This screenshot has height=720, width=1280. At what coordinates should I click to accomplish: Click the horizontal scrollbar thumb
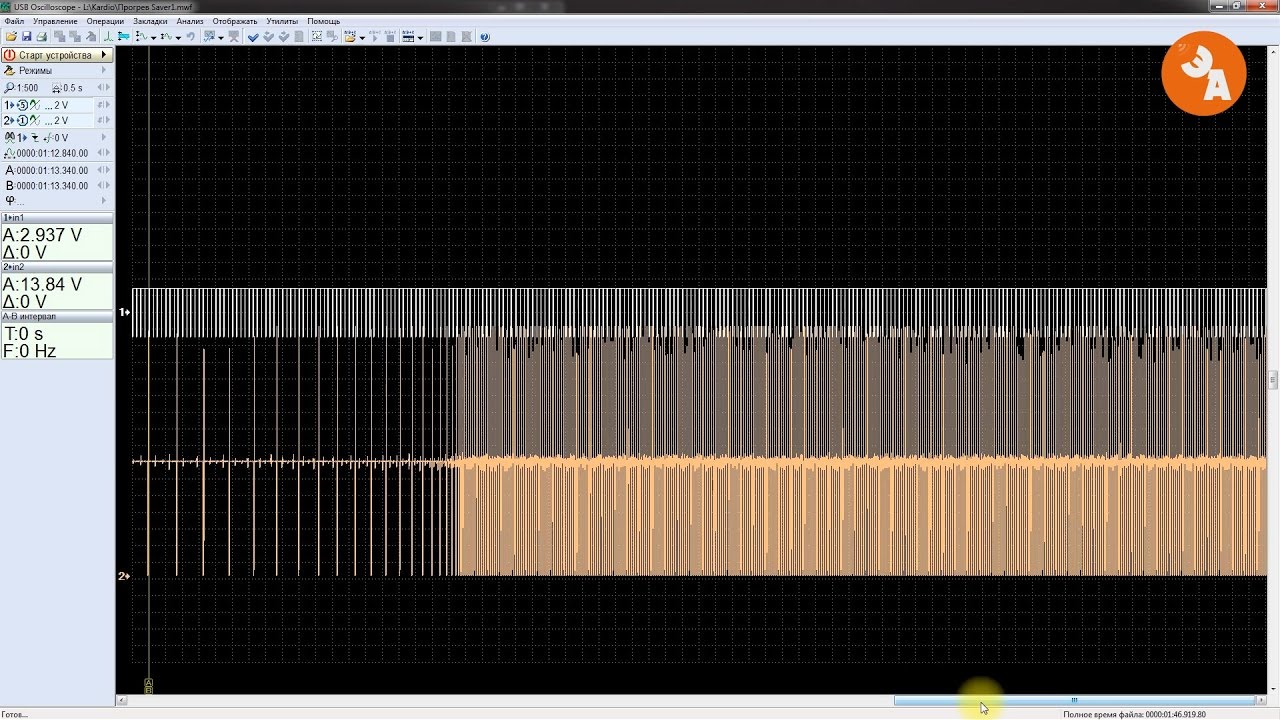1074,700
